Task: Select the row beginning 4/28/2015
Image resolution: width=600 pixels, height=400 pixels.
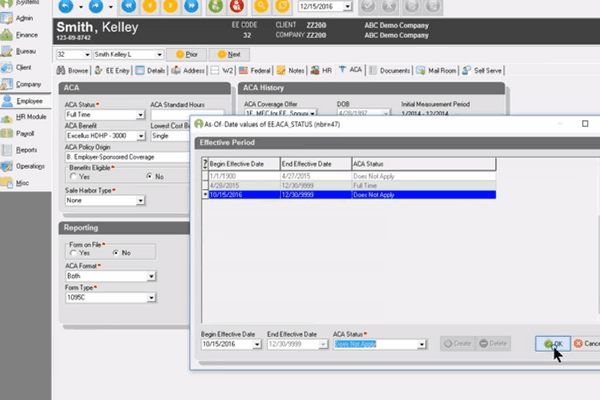Action: coord(349,186)
